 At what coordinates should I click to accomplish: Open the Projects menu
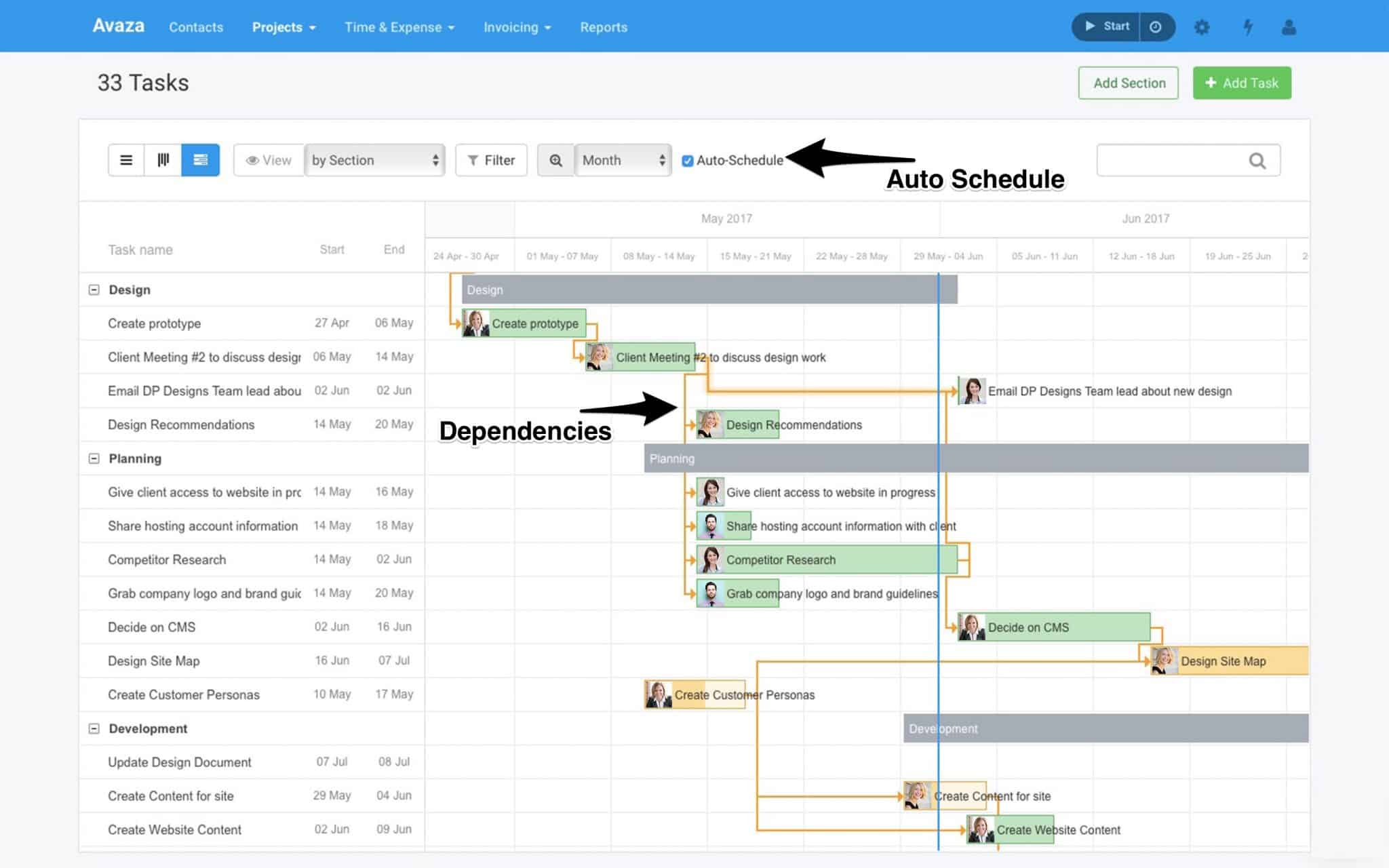[283, 27]
